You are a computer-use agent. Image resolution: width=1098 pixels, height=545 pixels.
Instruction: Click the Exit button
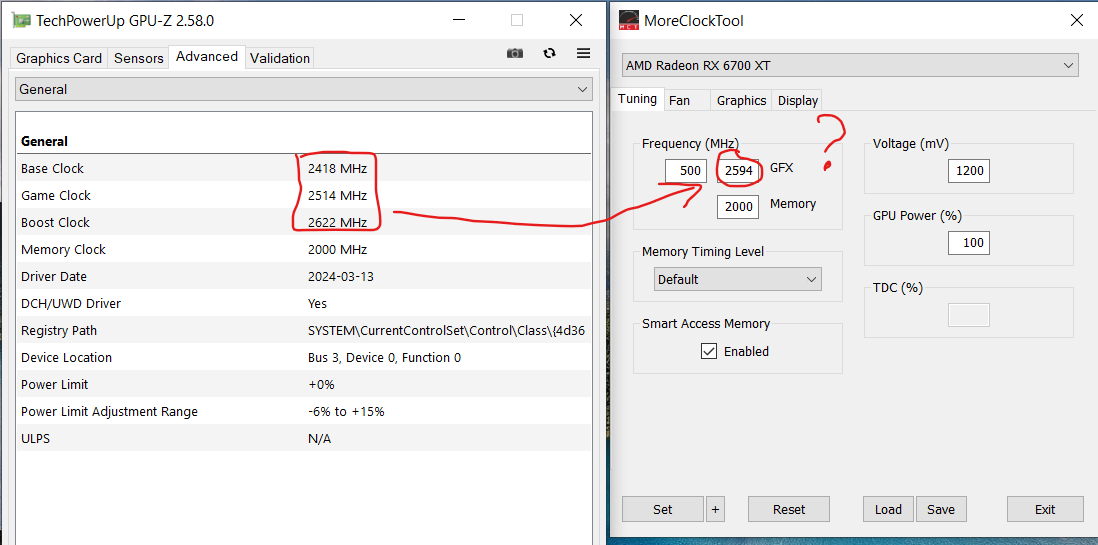tap(1045, 509)
